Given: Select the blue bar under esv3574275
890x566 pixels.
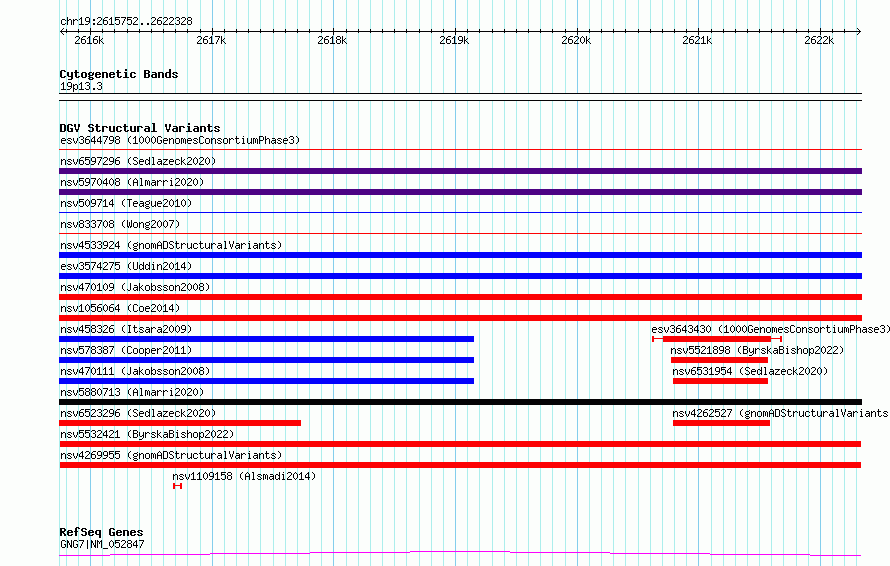Looking at the screenshot, I should coord(460,276).
